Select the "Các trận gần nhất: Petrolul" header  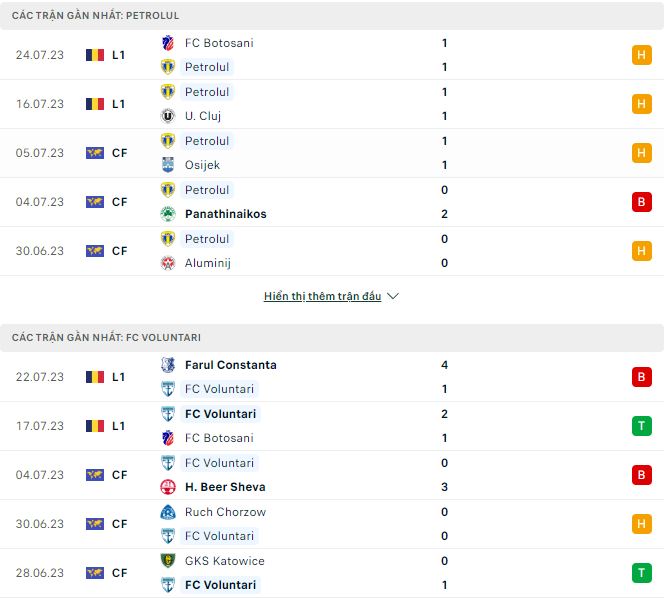[96, 16]
